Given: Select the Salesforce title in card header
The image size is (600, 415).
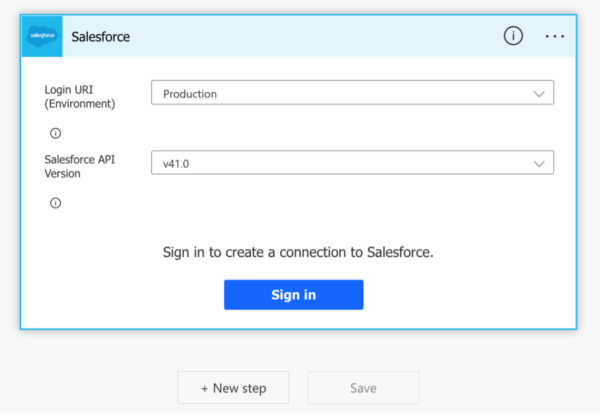Looking at the screenshot, I should (x=100, y=37).
